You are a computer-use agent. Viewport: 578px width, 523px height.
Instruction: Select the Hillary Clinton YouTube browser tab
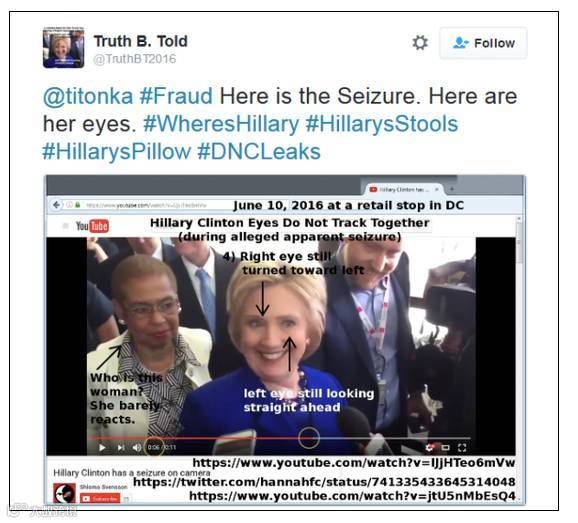[405, 189]
